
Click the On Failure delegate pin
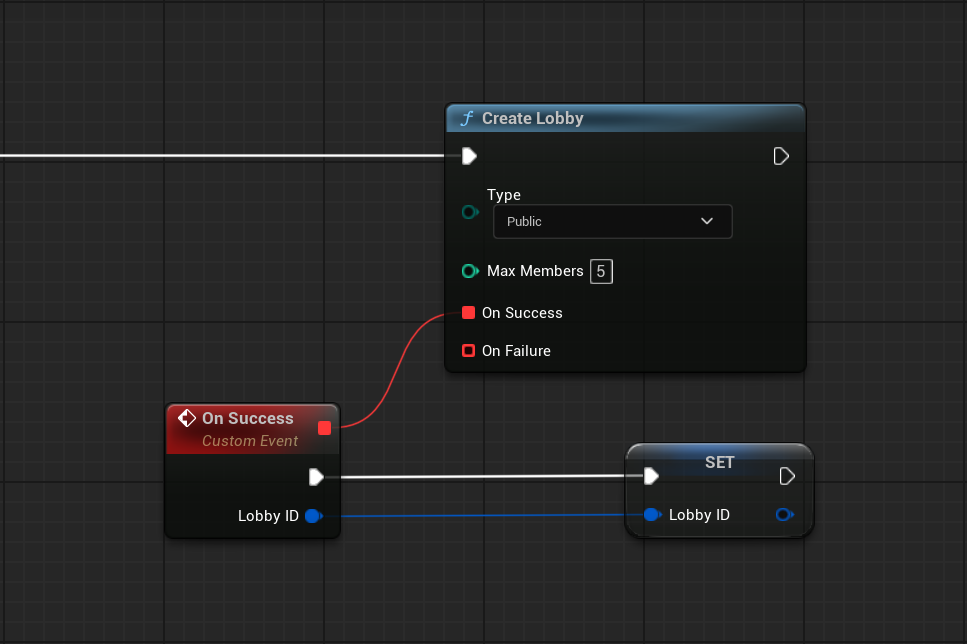[x=469, y=351]
